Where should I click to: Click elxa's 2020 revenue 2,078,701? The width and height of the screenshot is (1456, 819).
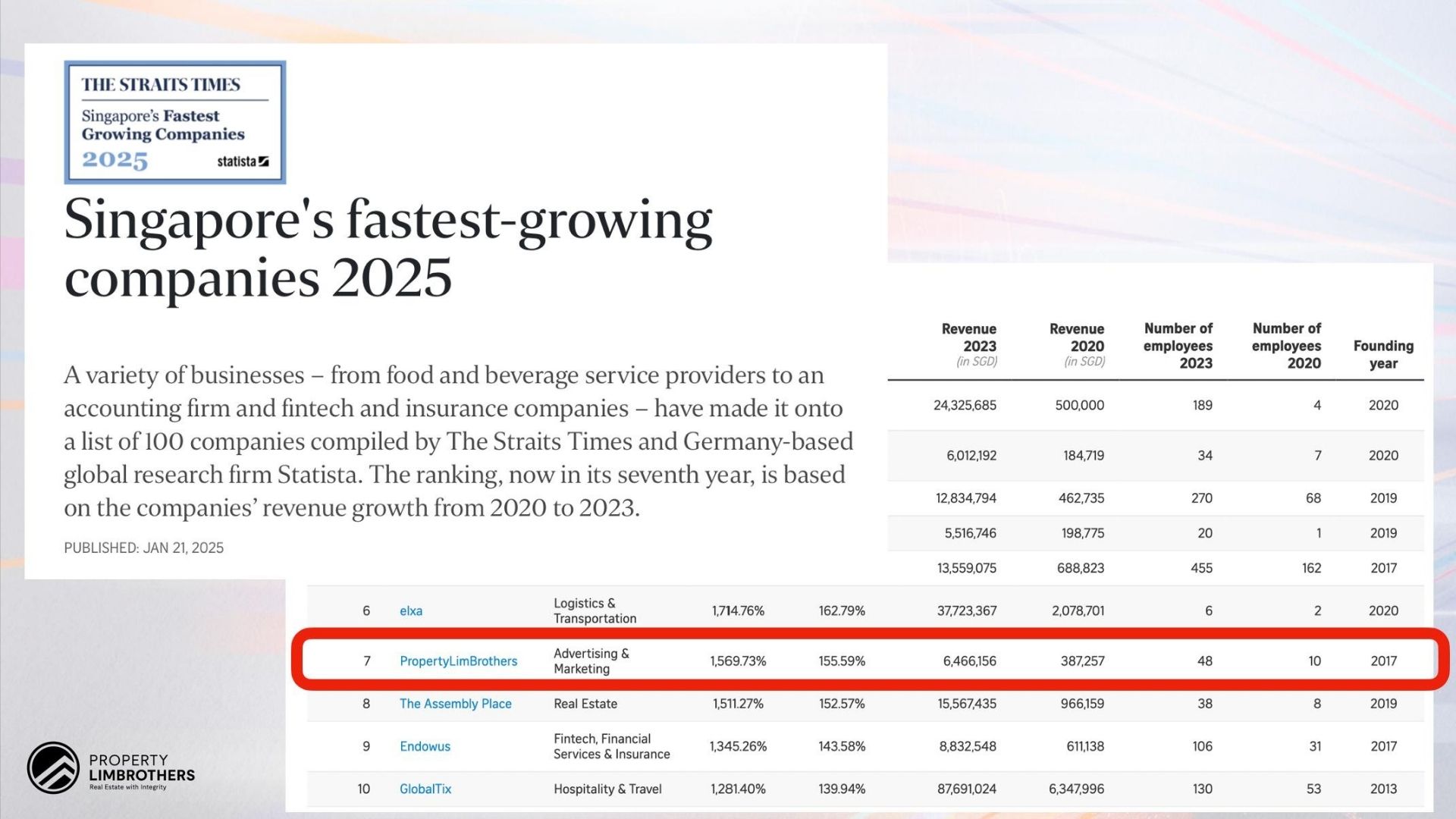click(1078, 610)
